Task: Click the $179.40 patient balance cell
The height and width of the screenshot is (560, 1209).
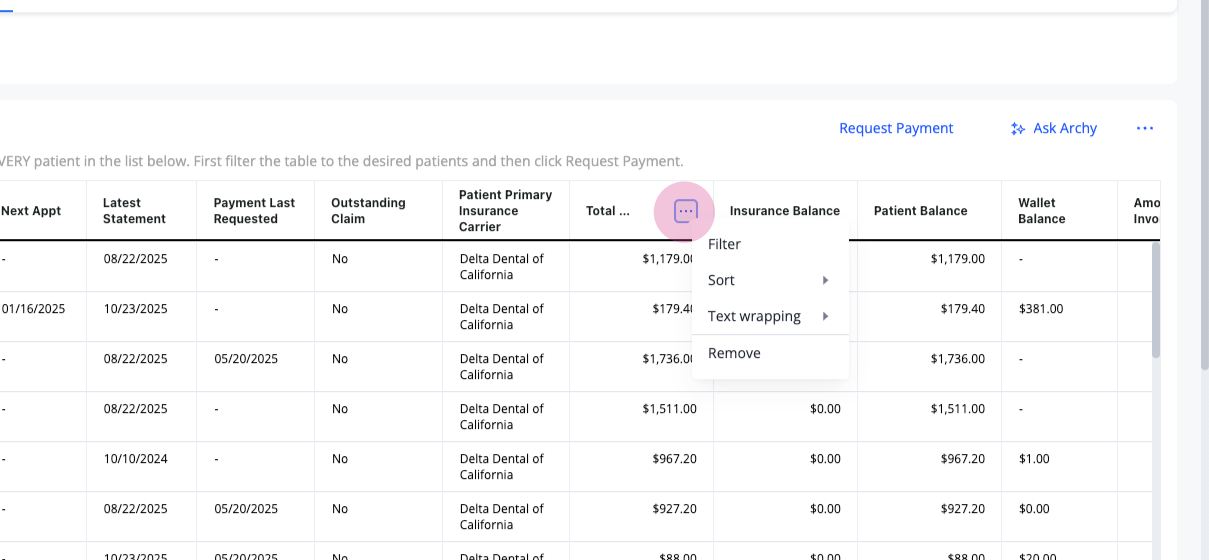Action: point(963,309)
